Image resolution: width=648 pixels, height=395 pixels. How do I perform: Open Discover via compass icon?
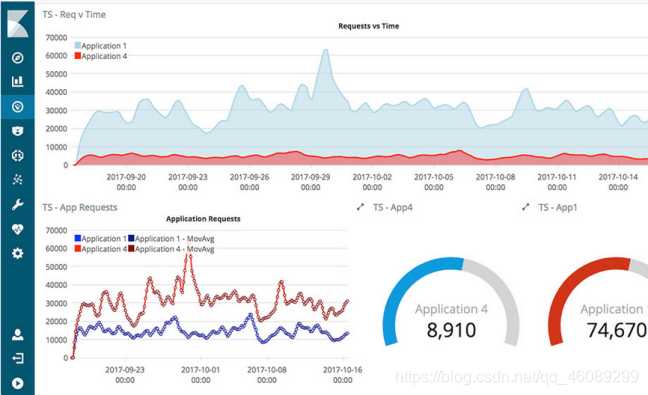tap(17, 58)
